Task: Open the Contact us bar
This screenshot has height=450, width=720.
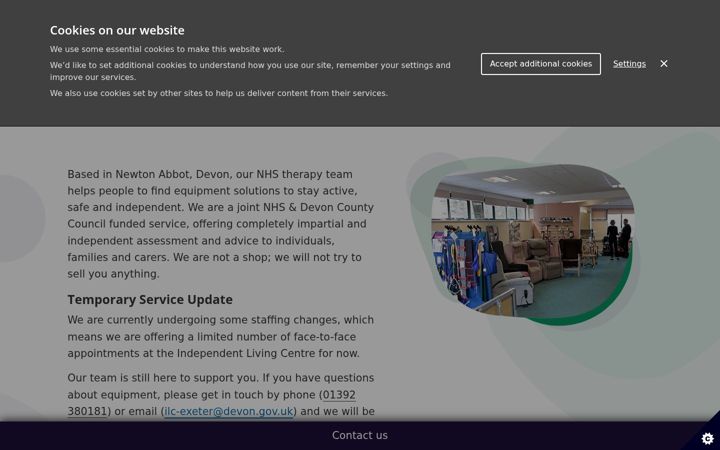Action: point(360,435)
